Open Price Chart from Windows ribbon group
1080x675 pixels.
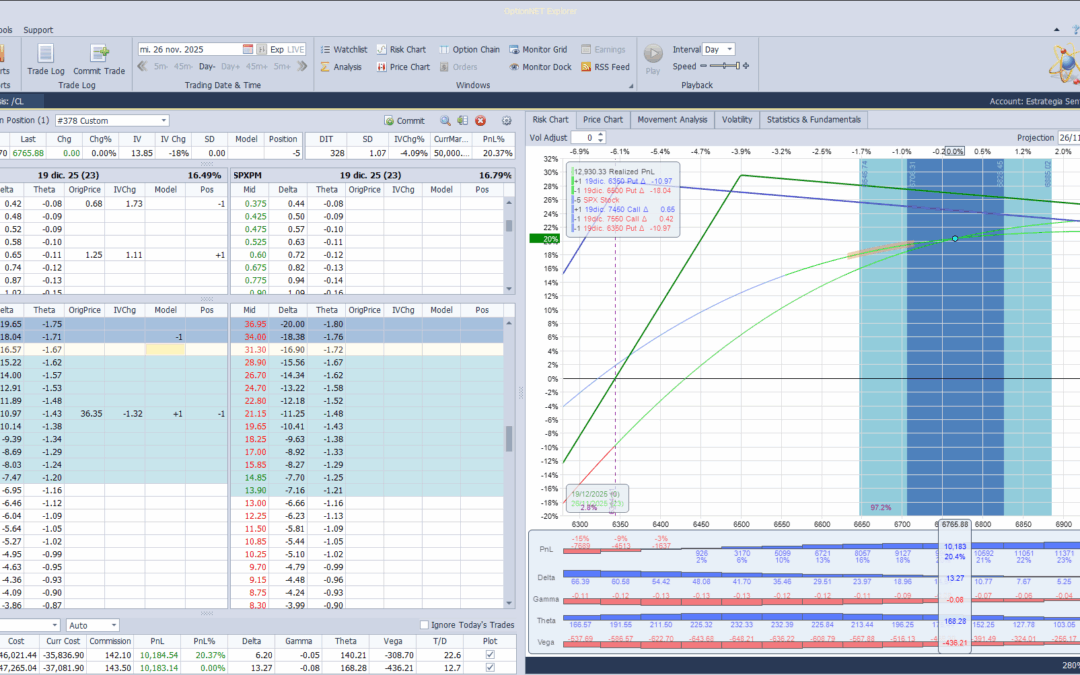(403, 67)
